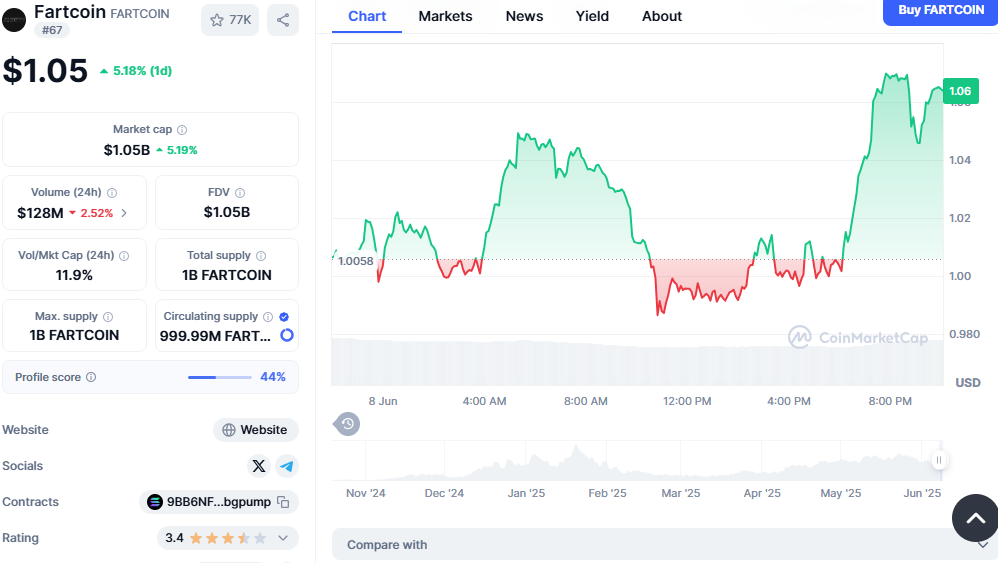The image size is (998, 563).
Task: Show Market cap info tooltip icon
Action: 182,130
